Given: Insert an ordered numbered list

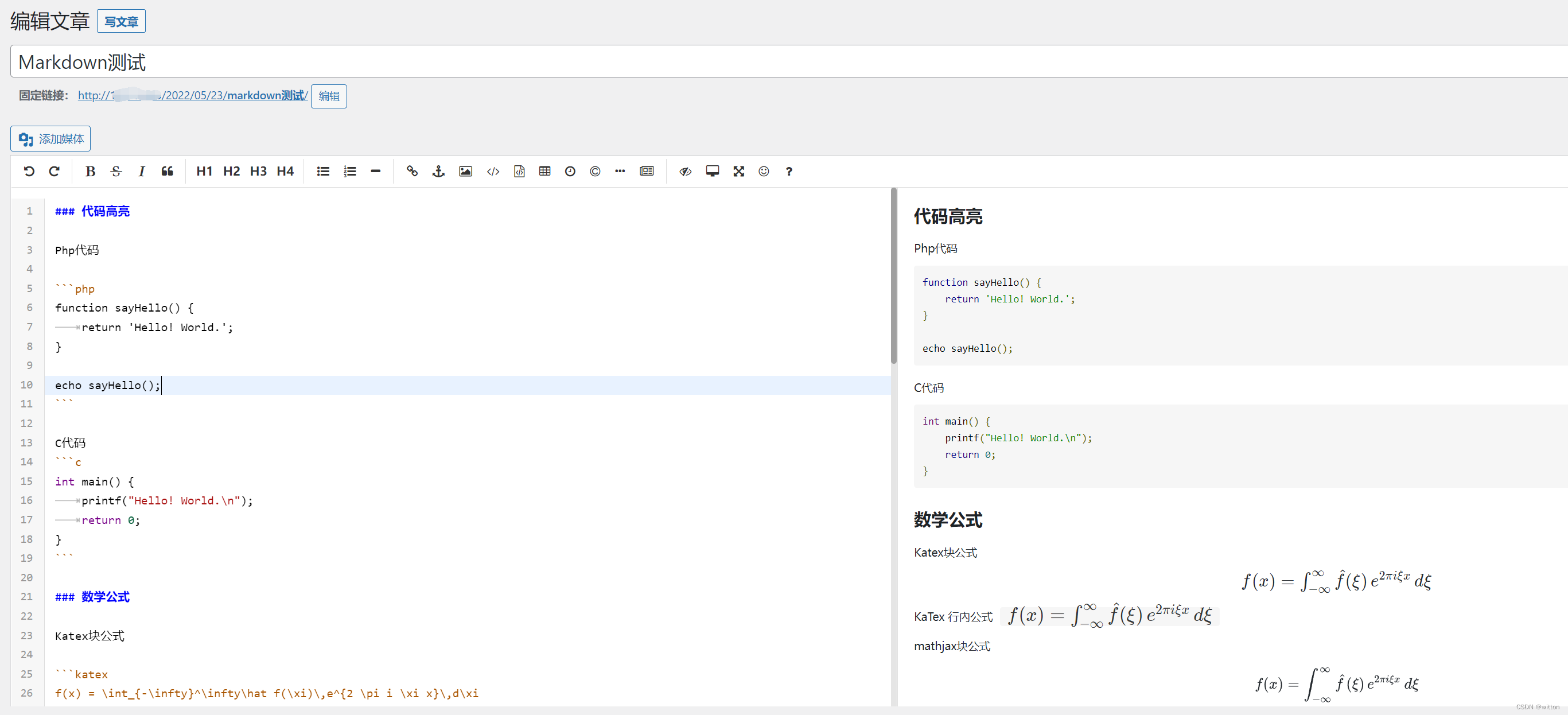Looking at the screenshot, I should point(349,172).
